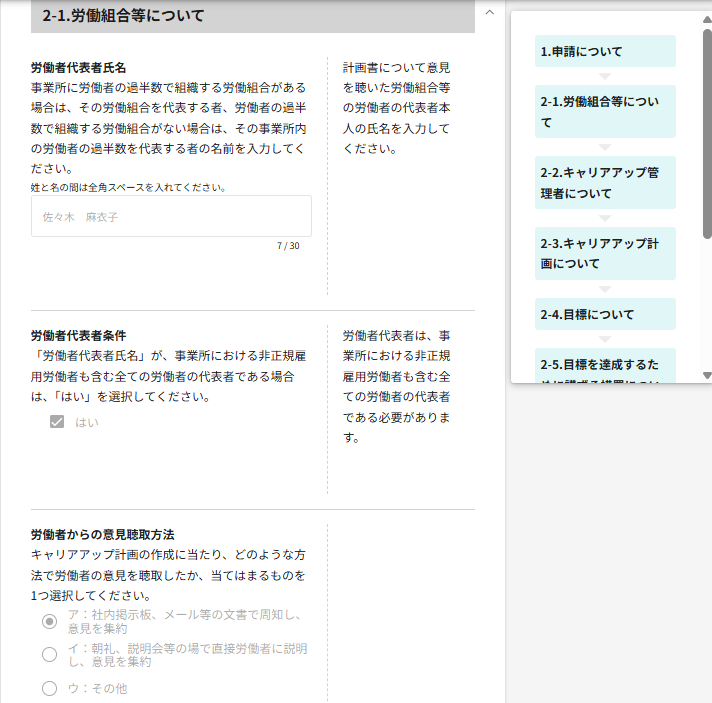Click the 労働者代表者氏名 name input field
This screenshot has width=712, height=703.
[x=171, y=216]
